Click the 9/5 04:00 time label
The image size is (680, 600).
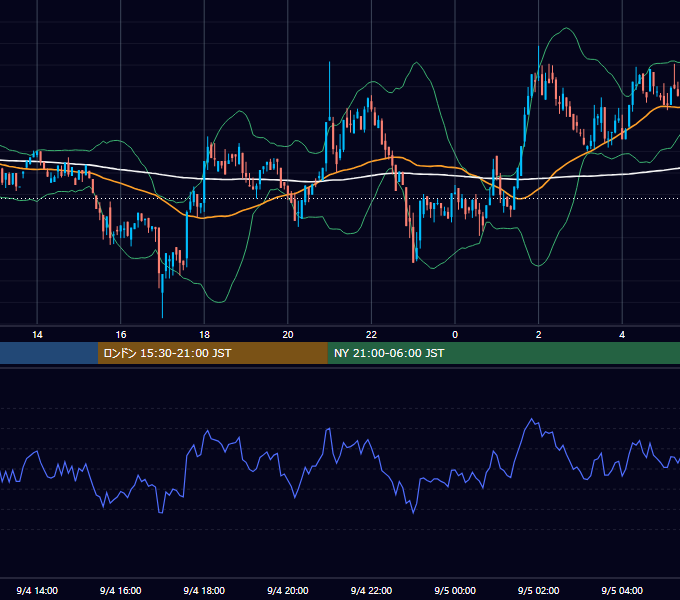(x=622, y=590)
